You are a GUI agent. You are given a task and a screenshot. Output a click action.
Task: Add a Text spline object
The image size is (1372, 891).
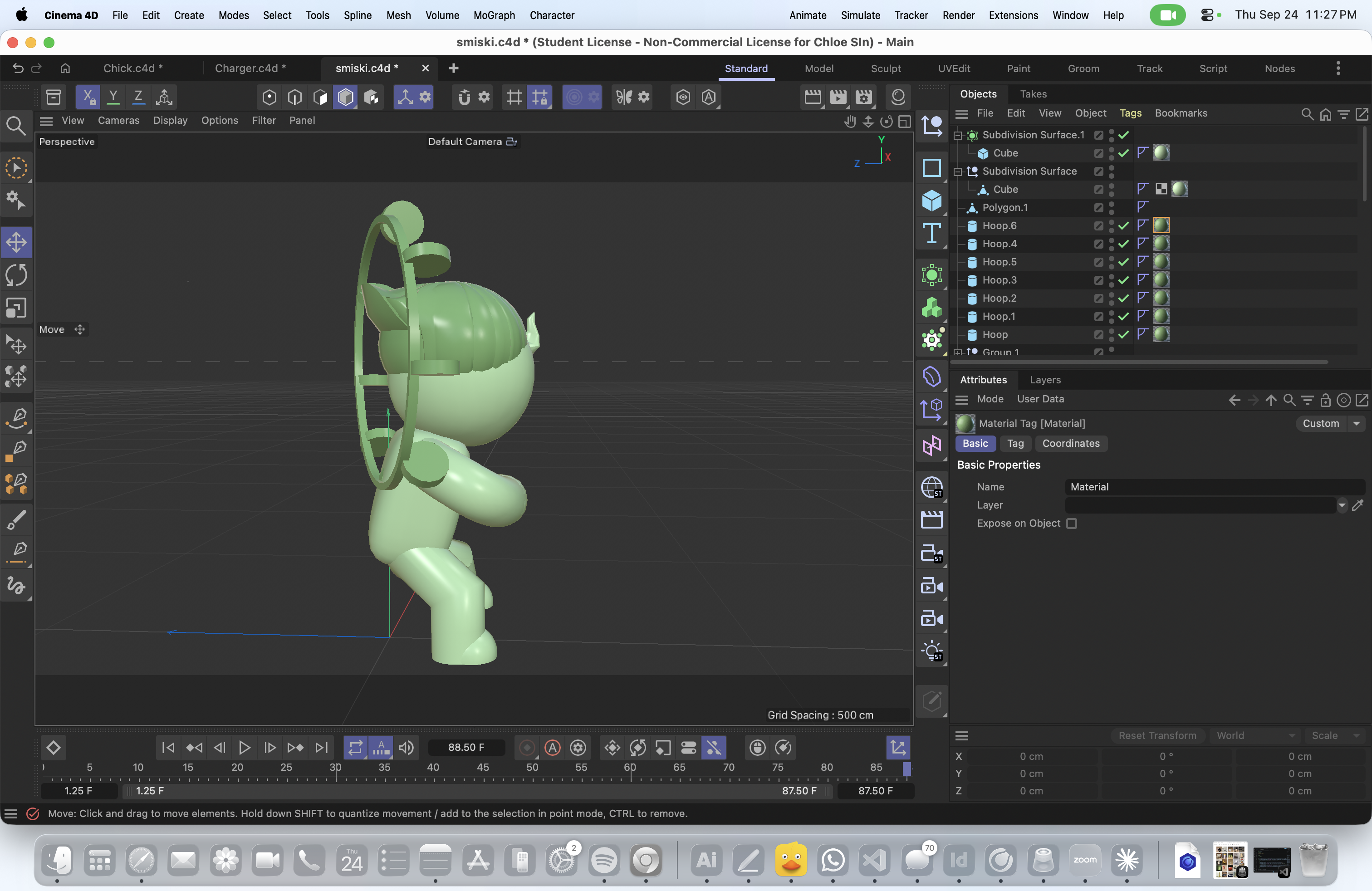click(x=931, y=234)
